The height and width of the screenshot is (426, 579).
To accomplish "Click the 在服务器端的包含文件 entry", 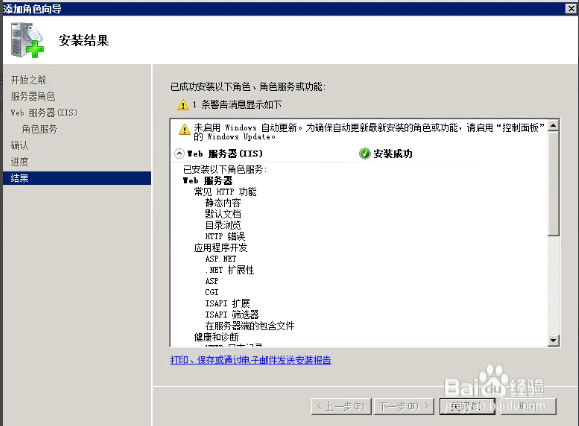I will (250, 326).
